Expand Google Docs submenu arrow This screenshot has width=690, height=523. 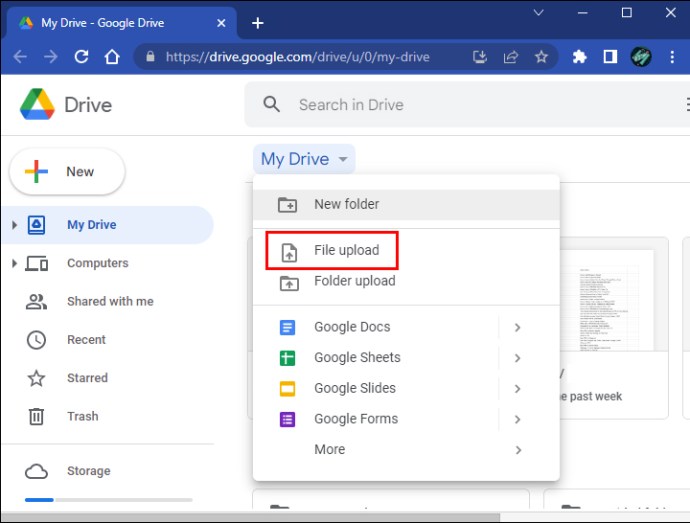517,327
